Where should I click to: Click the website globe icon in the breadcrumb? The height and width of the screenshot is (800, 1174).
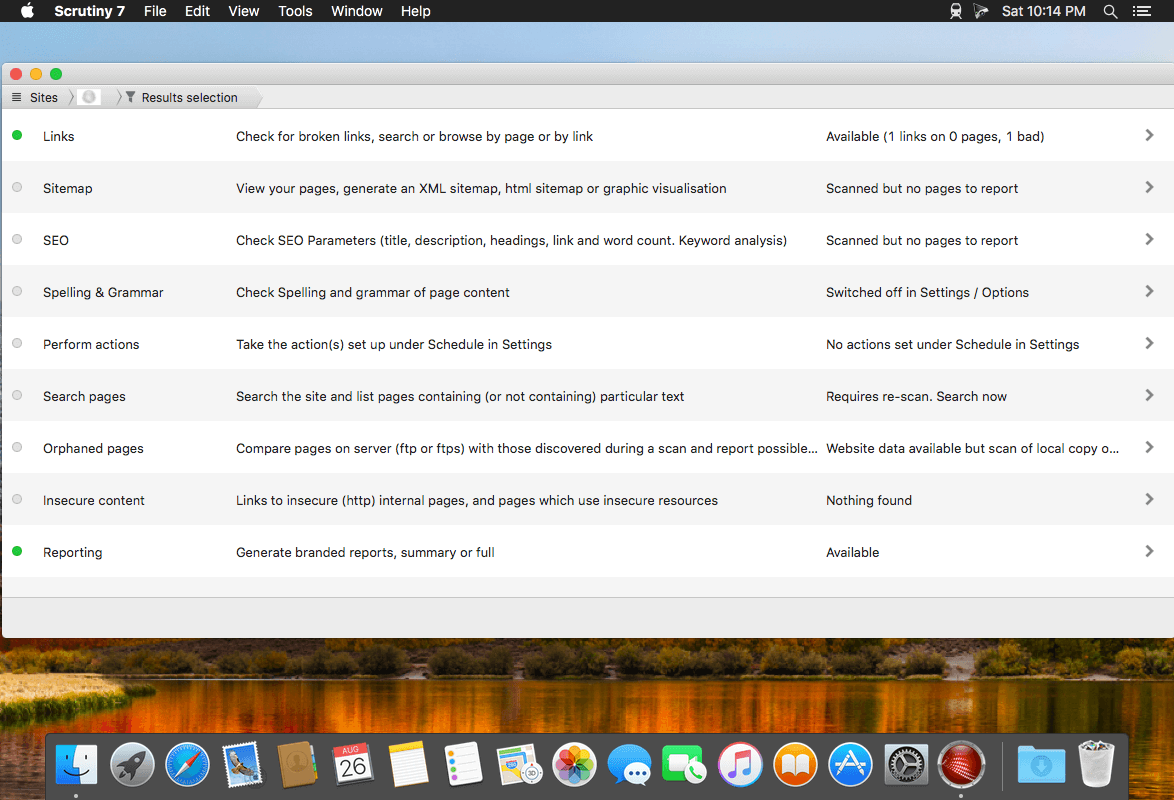click(x=89, y=97)
